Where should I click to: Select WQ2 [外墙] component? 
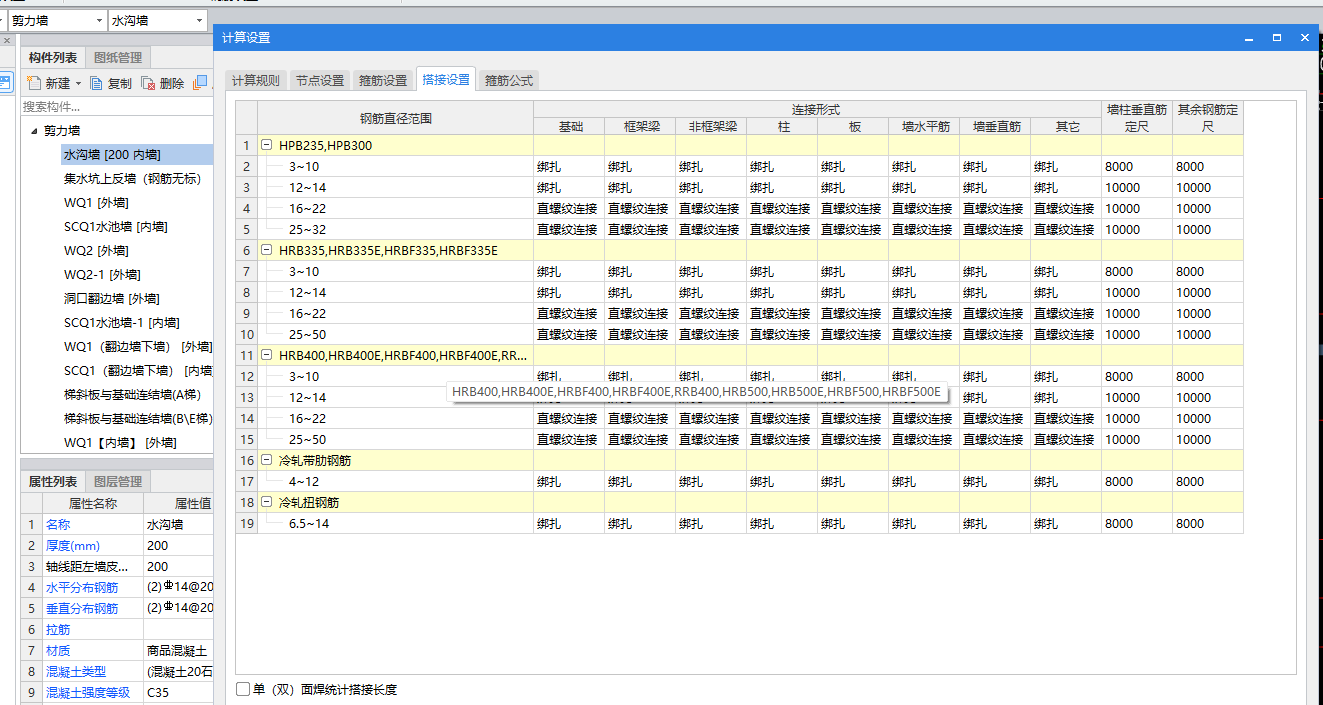tap(95, 251)
